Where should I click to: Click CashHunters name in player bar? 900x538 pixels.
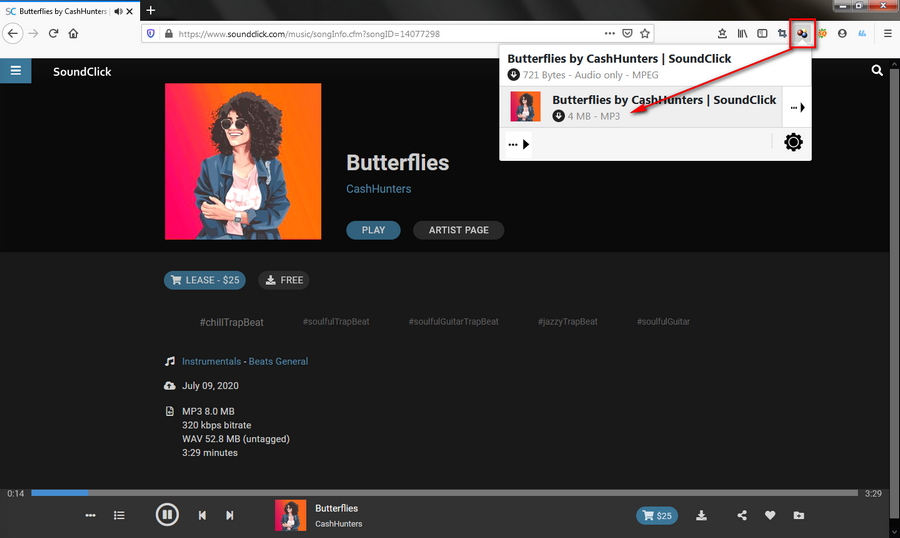(x=339, y=524)
